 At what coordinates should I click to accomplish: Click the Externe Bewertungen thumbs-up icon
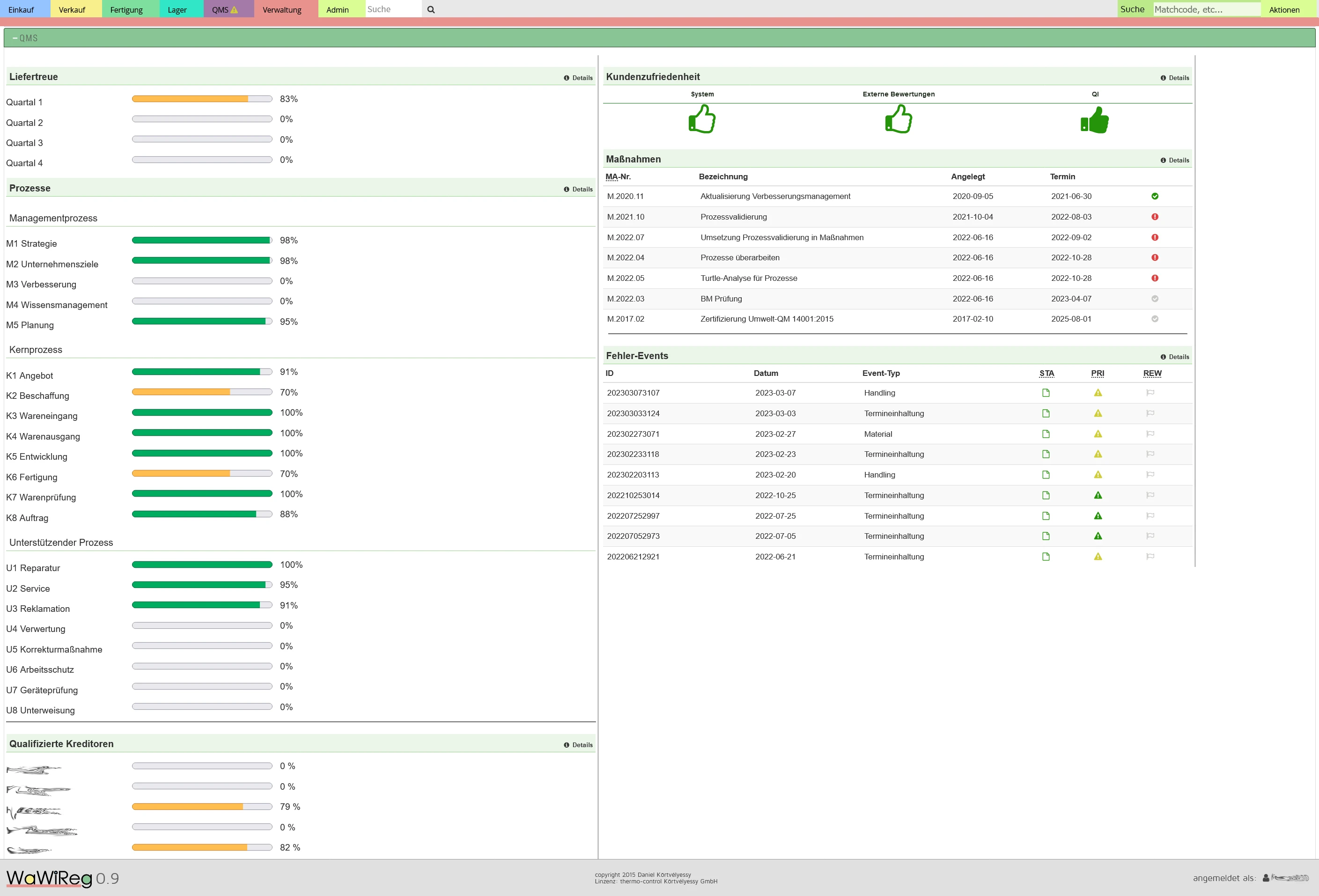pyautogui.click(x=899, y=119)
